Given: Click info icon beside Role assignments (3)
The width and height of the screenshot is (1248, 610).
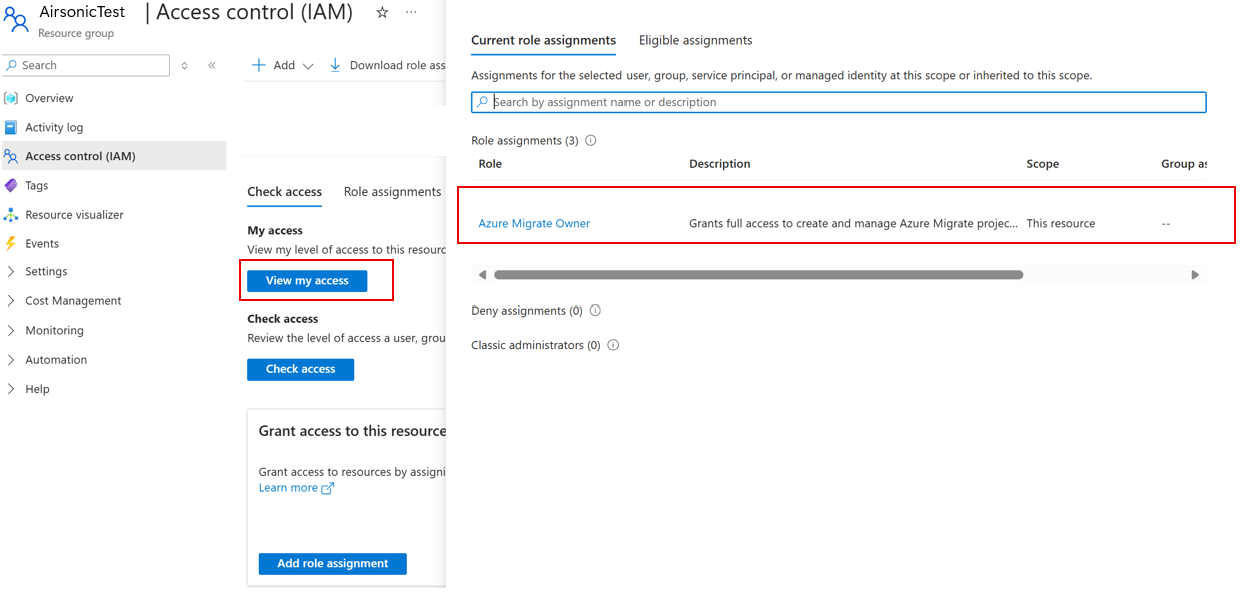Looking at the screenshot, I should click(x=590, y=141).
